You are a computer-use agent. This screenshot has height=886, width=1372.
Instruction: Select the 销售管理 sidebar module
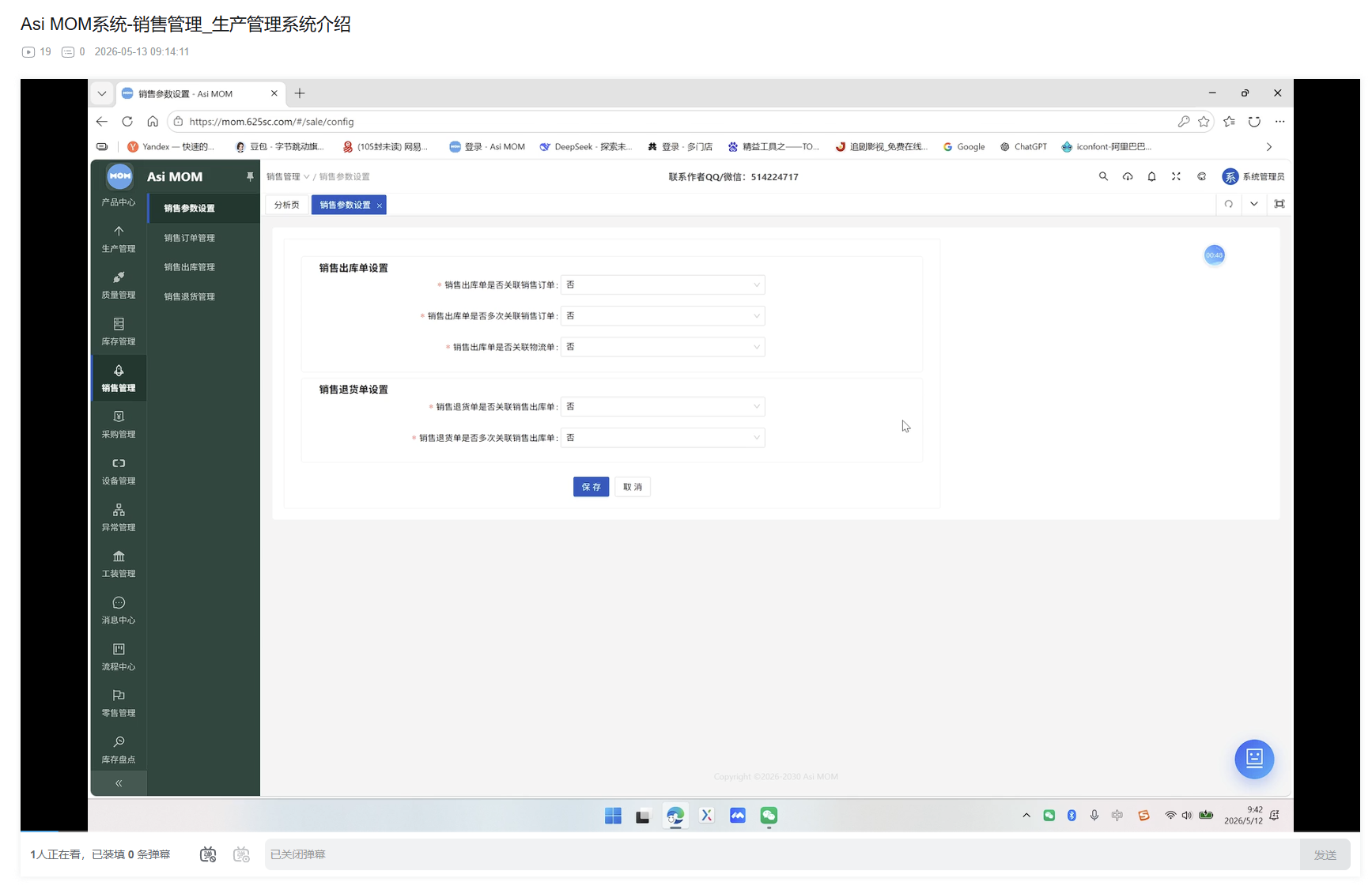pyautogui.click(x=119, y=378)
